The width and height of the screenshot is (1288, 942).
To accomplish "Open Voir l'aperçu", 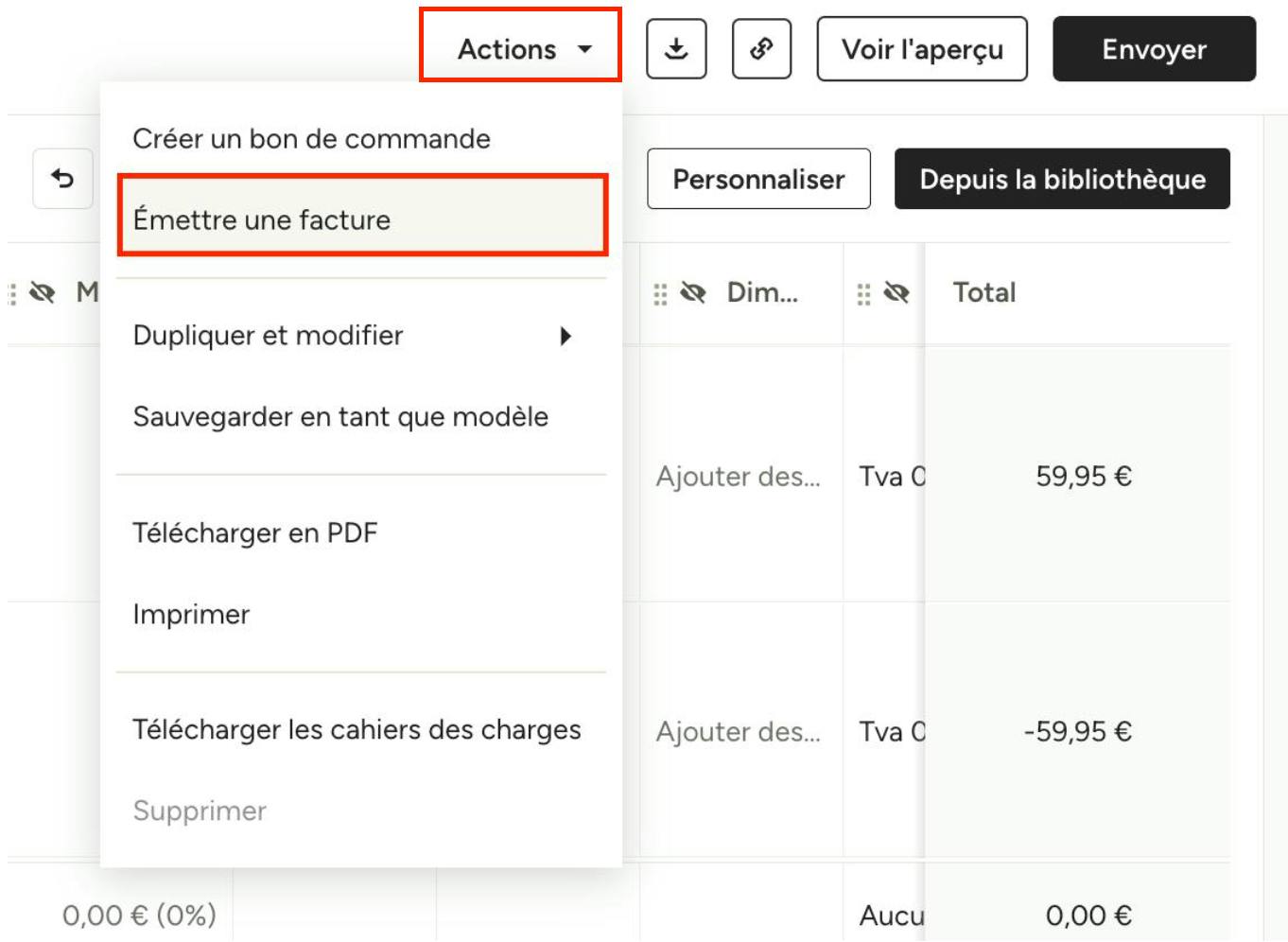I will (922, 49).
